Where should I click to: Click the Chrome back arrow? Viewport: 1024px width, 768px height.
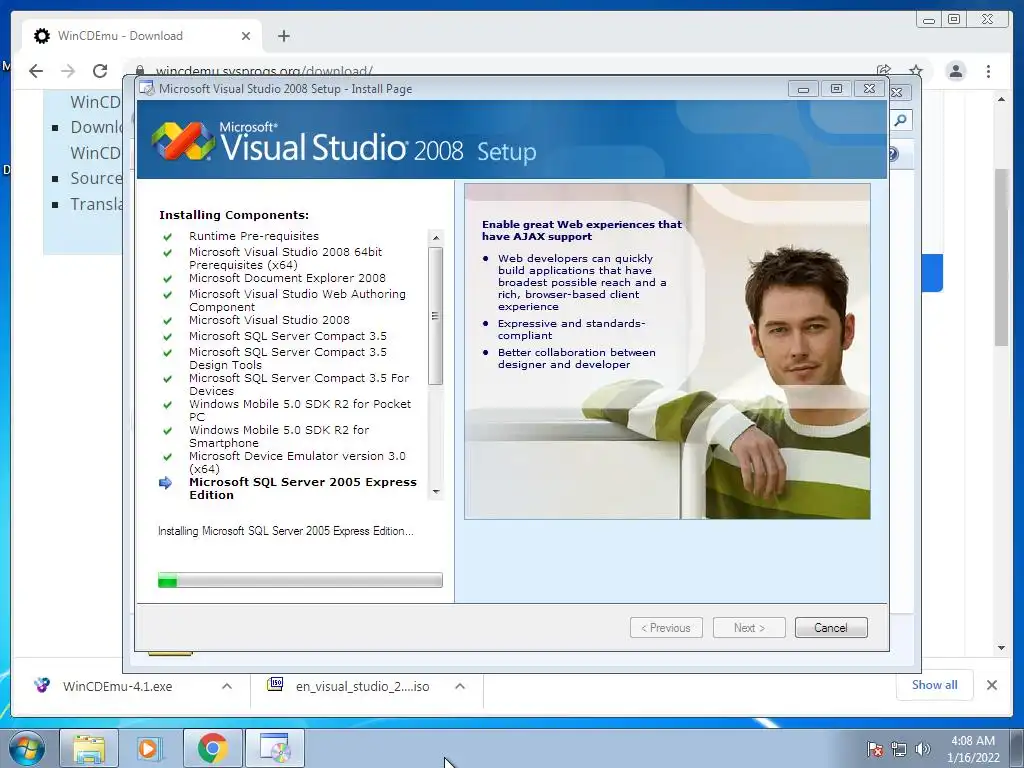click(36, 71)
